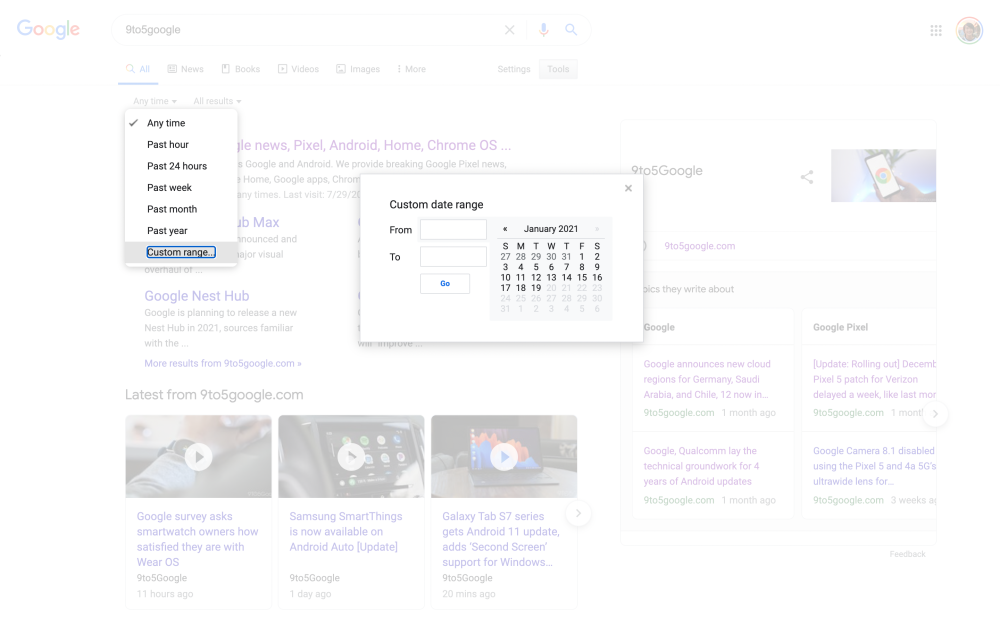This screenshot has width=1000, height=625.
Task: Open the Google account profile avatar
Action: (x=969, y=31)
